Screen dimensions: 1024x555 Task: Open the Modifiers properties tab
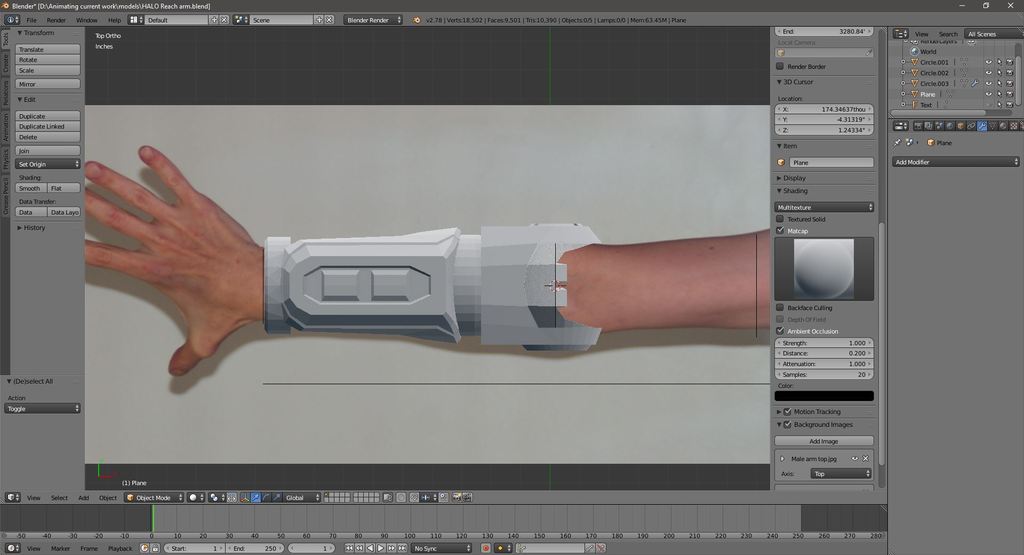pos(982,126)
